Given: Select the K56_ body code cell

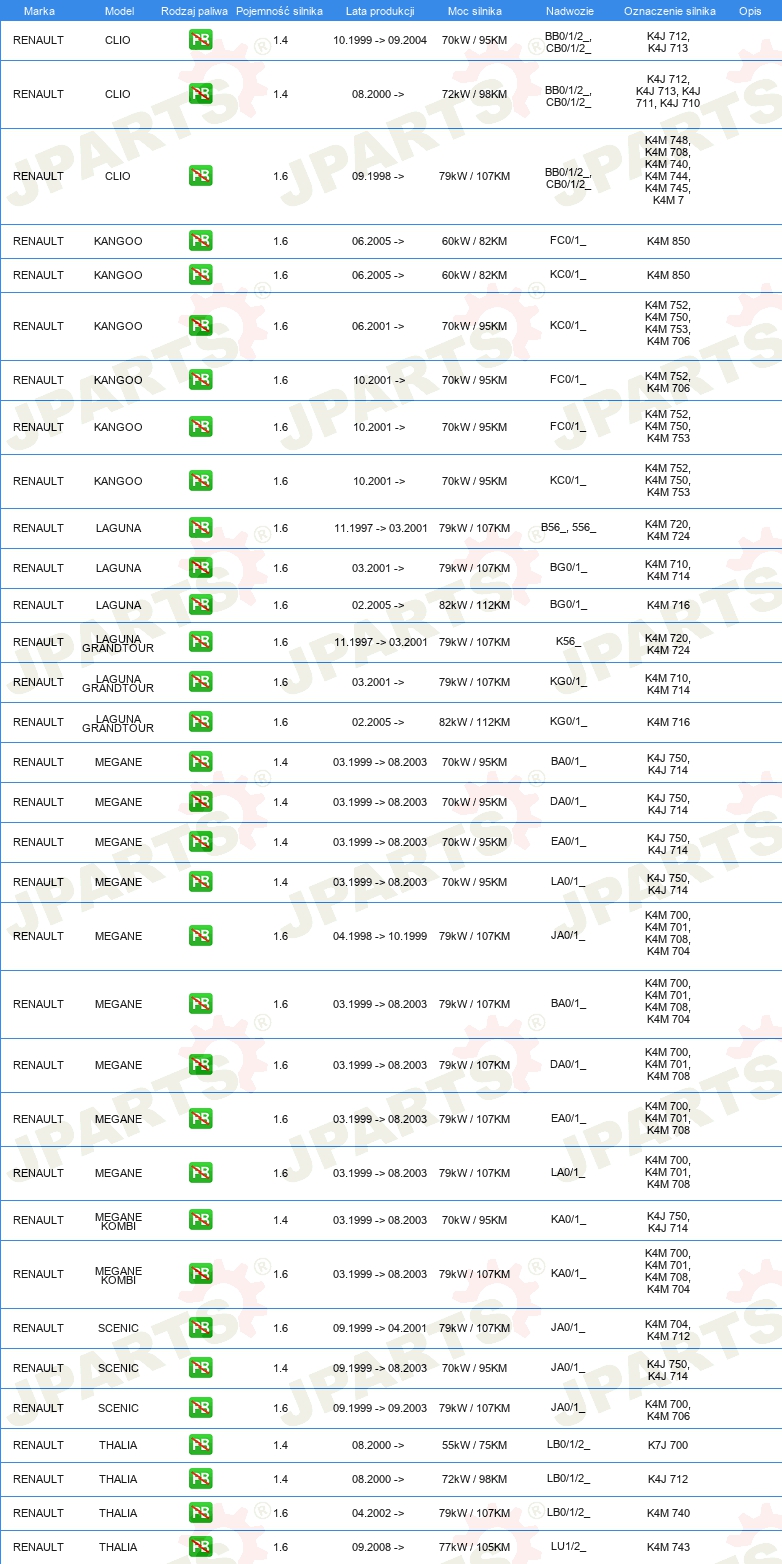Looking at the screenshot, I should click(x=568, y=642).
